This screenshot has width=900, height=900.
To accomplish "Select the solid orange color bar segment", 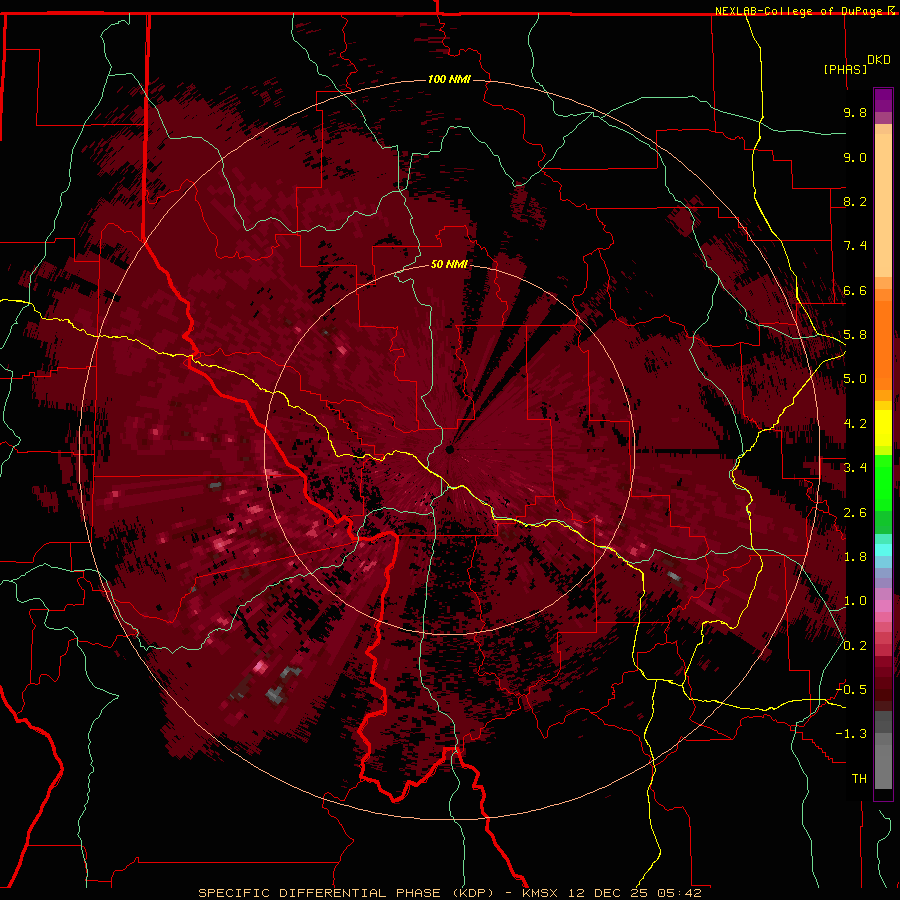I will (x=883, y=344).
